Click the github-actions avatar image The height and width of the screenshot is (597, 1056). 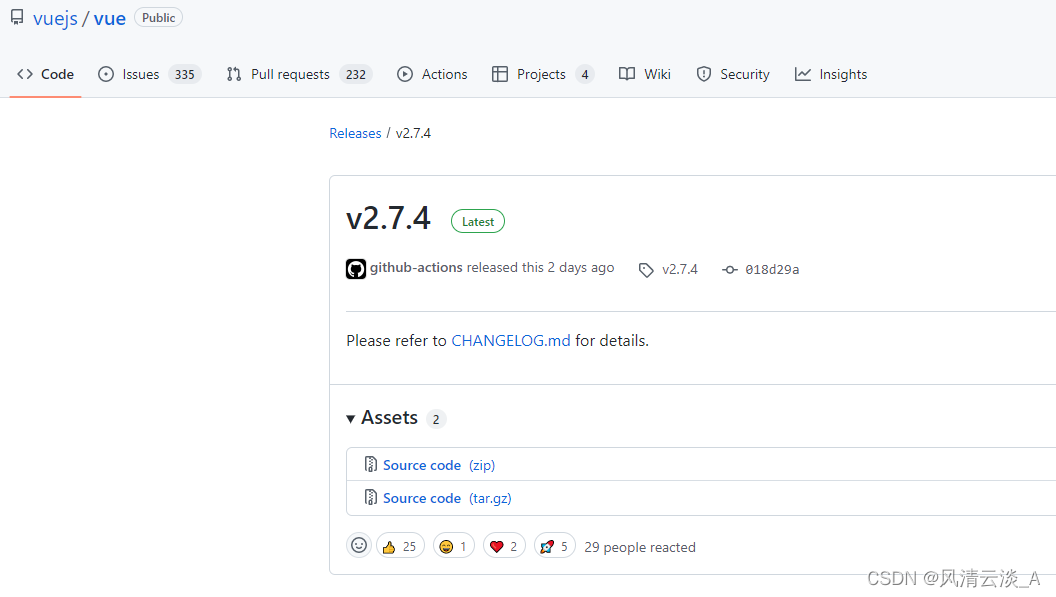coord(356,269)
